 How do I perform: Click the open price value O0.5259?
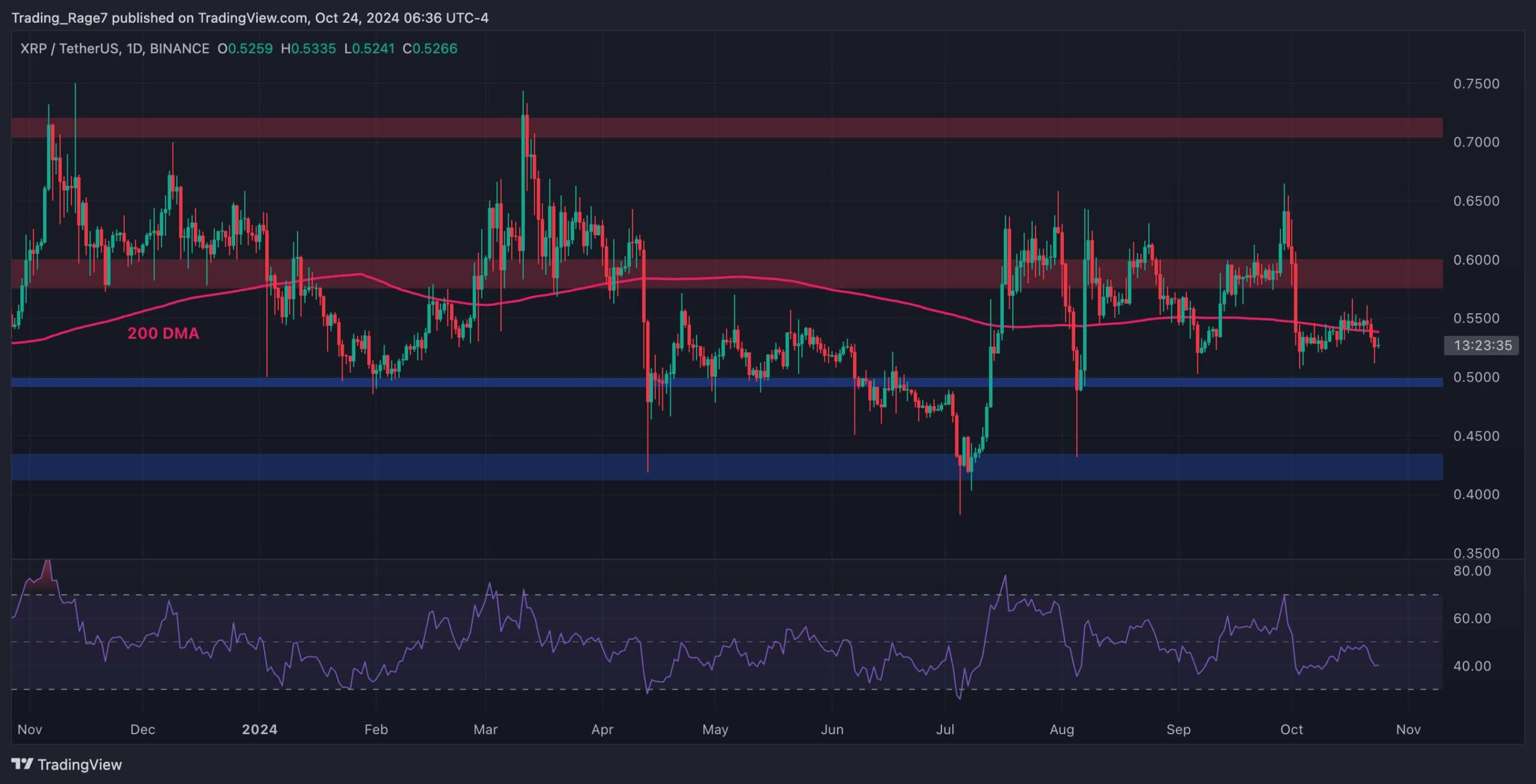click(245, 49)
